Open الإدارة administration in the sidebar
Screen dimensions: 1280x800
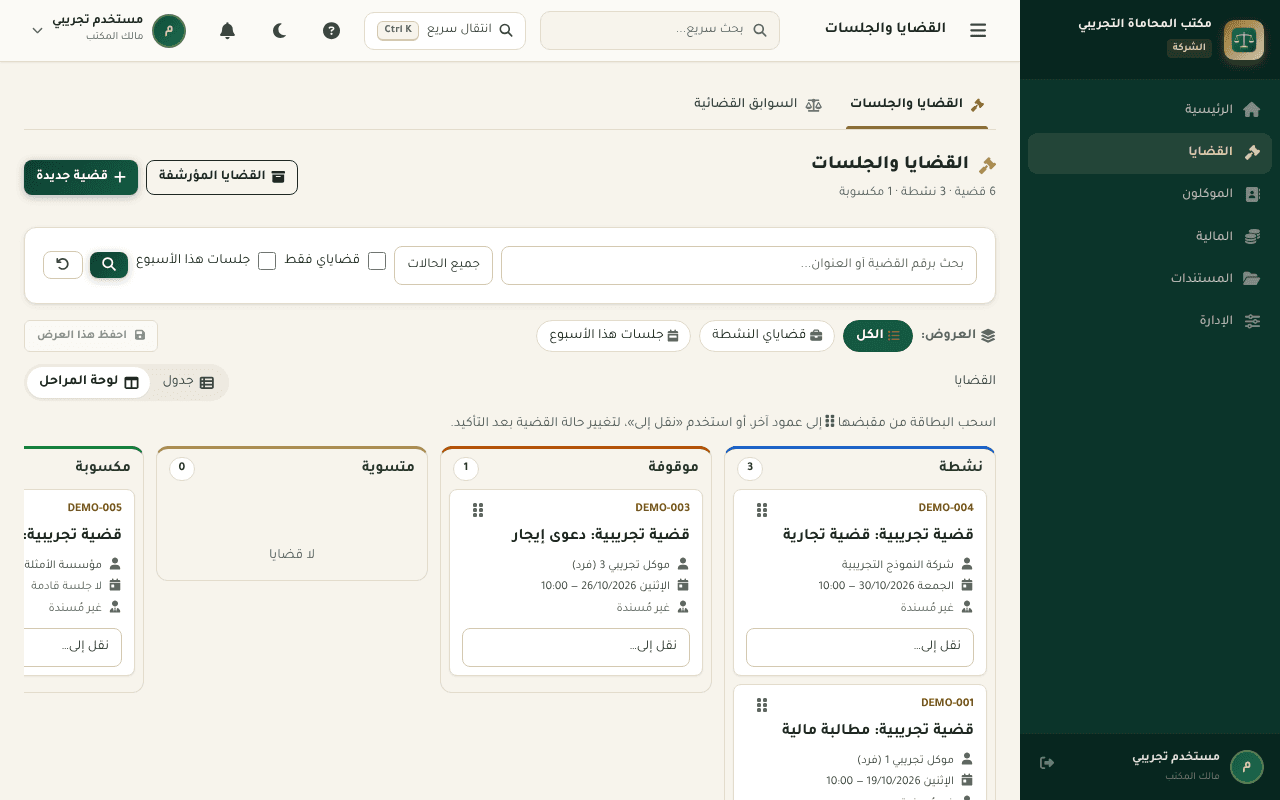point(1150,321)
